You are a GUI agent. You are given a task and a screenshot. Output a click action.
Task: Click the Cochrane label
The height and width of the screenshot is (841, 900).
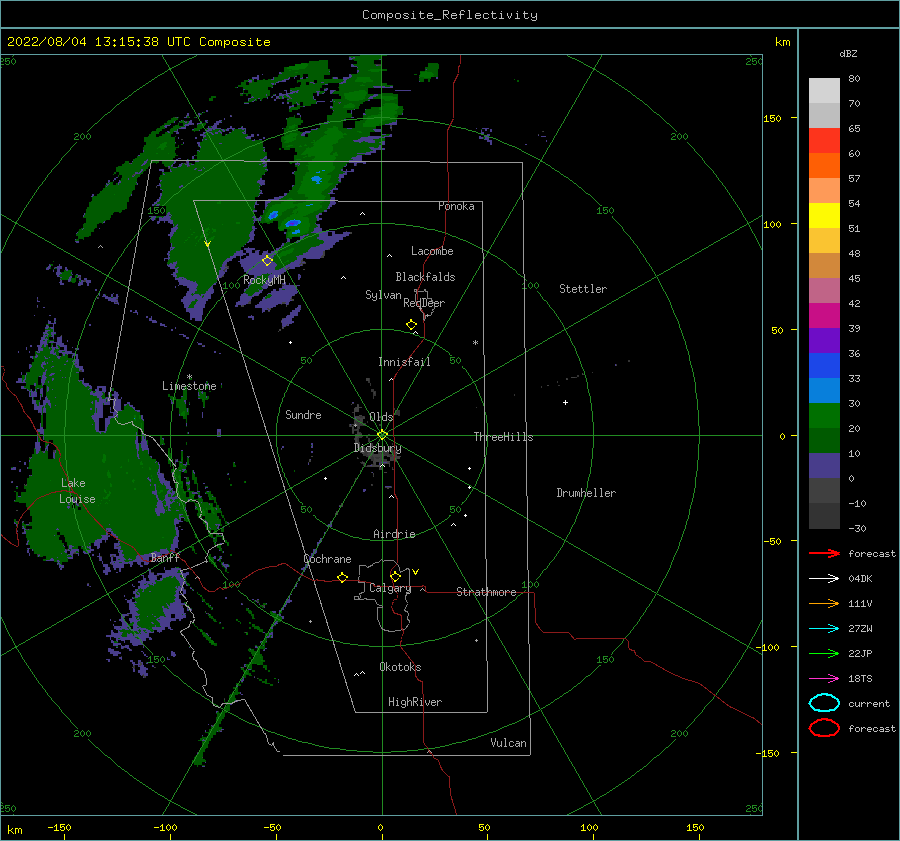tap(327, 559)
